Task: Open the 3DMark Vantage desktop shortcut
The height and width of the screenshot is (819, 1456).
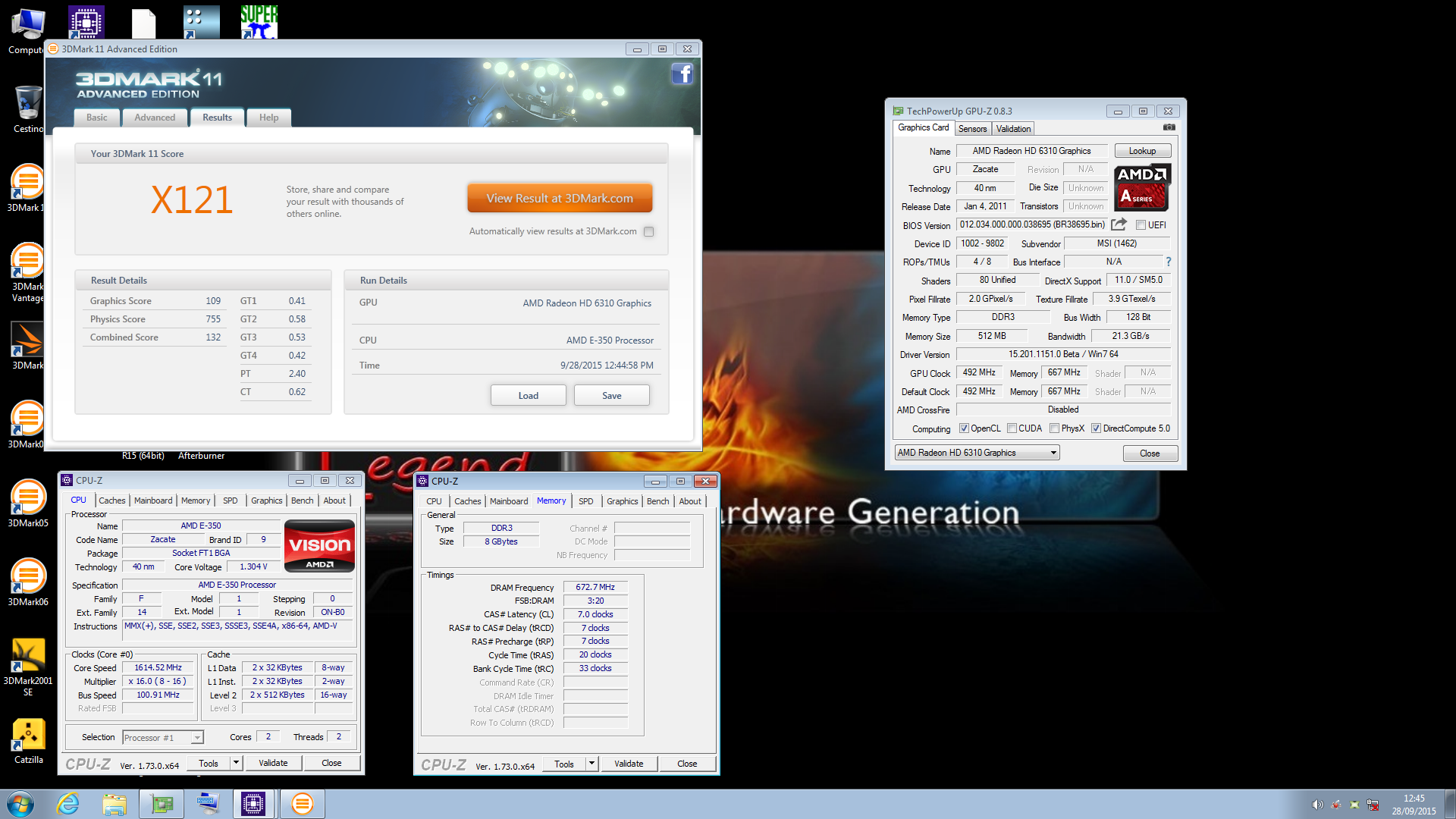Action: tap(27, 273)
